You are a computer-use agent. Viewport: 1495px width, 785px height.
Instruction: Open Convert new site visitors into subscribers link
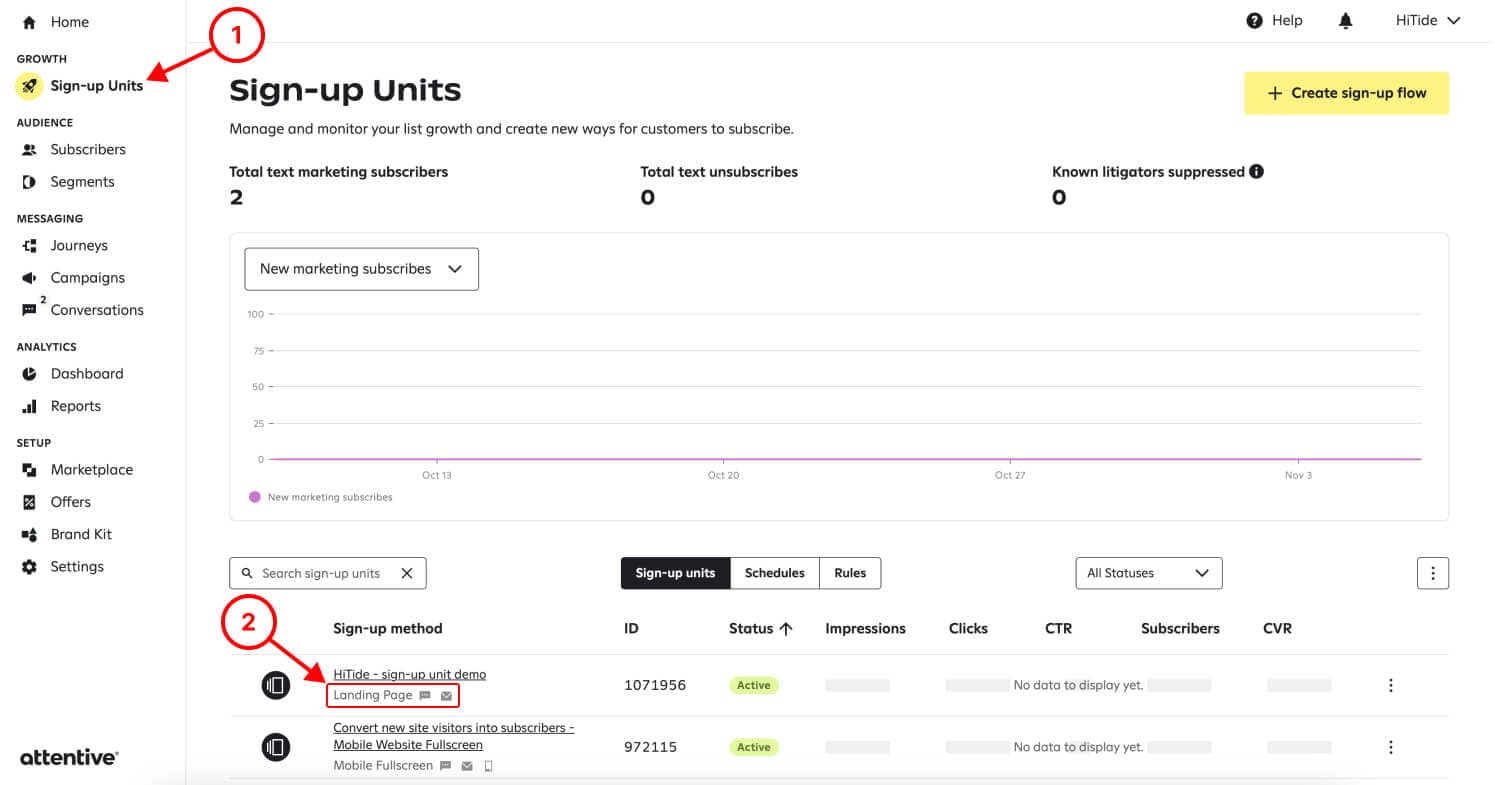[x=453, y=736]
